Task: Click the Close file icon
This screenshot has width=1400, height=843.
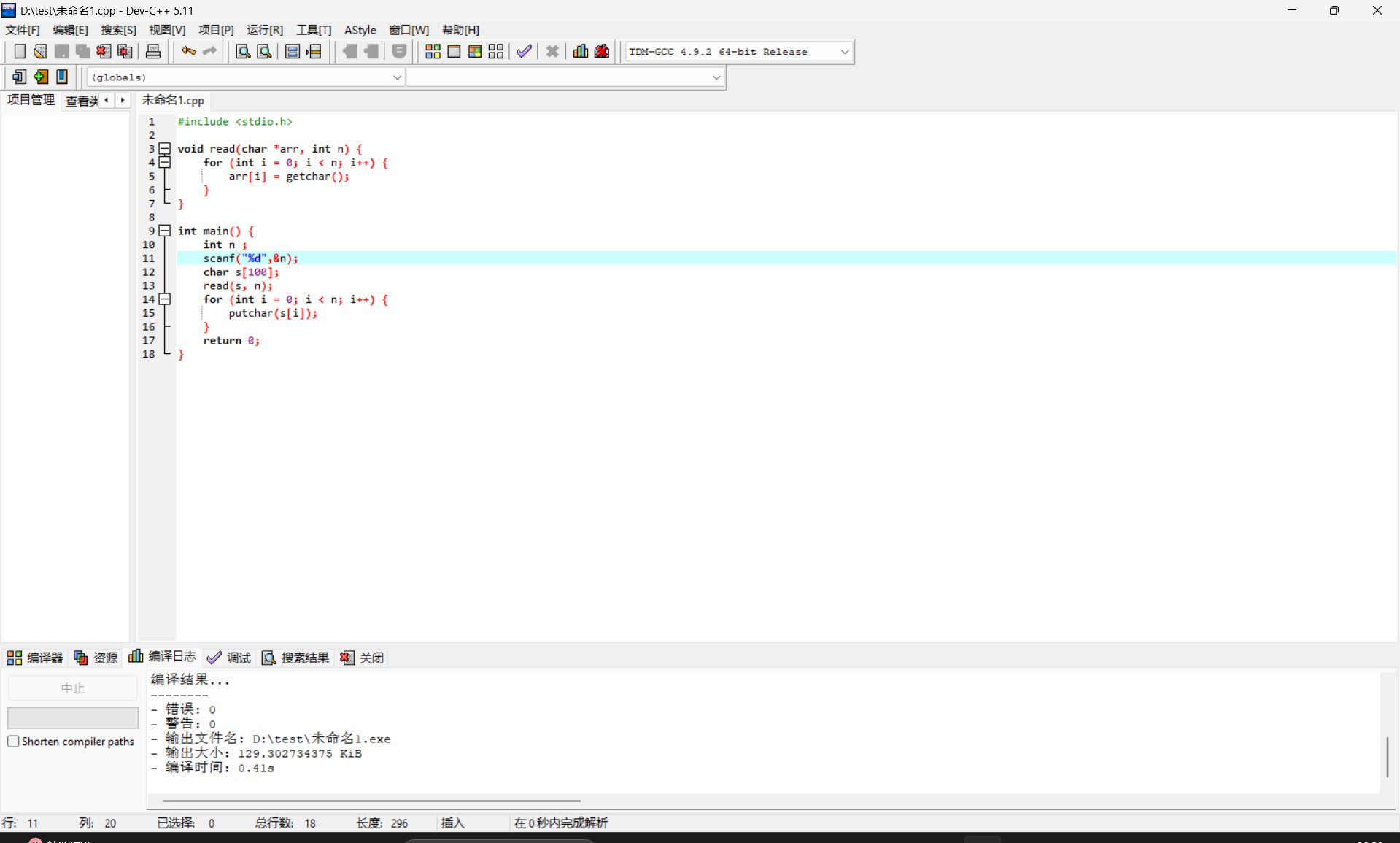Action: [x=104, y=51]
